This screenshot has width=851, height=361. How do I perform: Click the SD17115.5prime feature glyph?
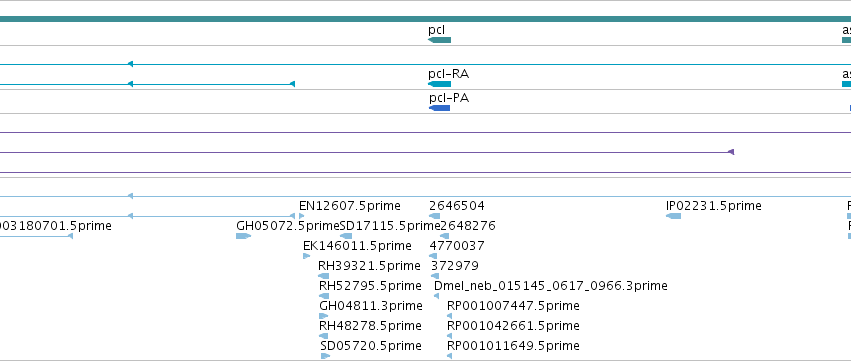(x=346, y=236)
